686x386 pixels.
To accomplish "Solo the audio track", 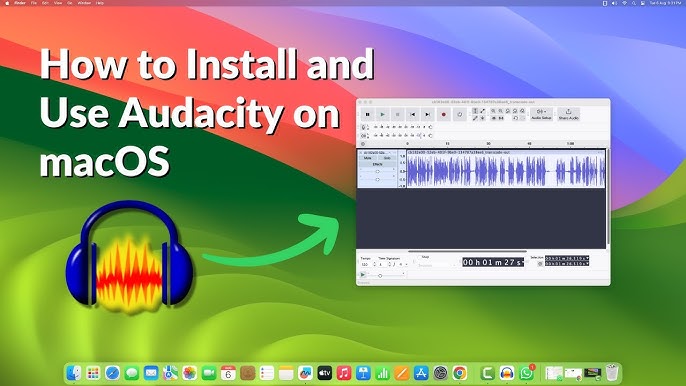I will click(x=387, y=158).
